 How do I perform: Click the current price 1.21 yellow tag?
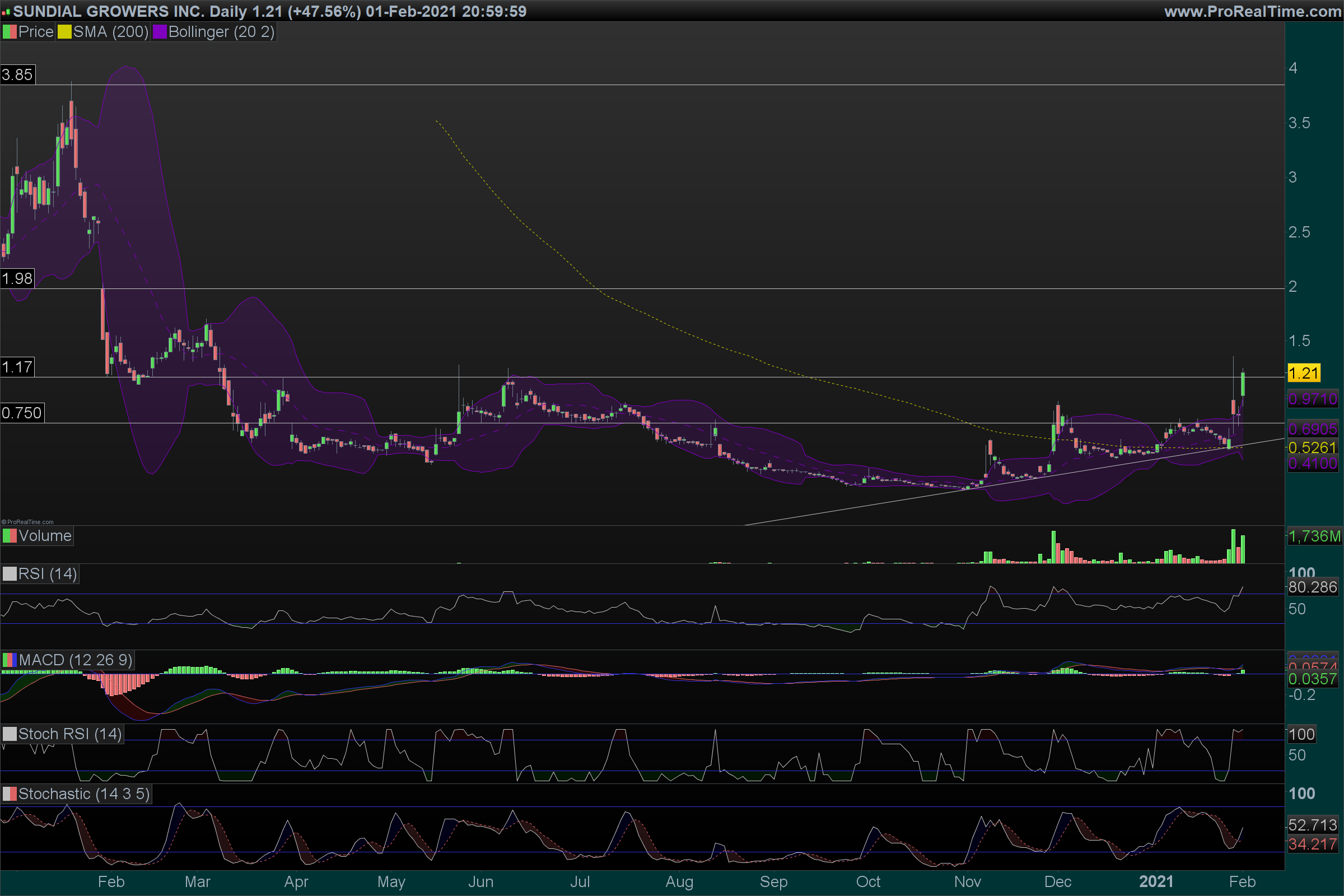pyautogui.click(x=1304, y=374)
